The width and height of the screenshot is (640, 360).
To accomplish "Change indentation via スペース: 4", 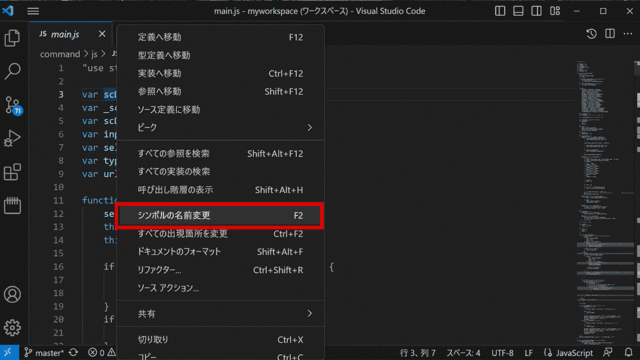I will point(463,353).
